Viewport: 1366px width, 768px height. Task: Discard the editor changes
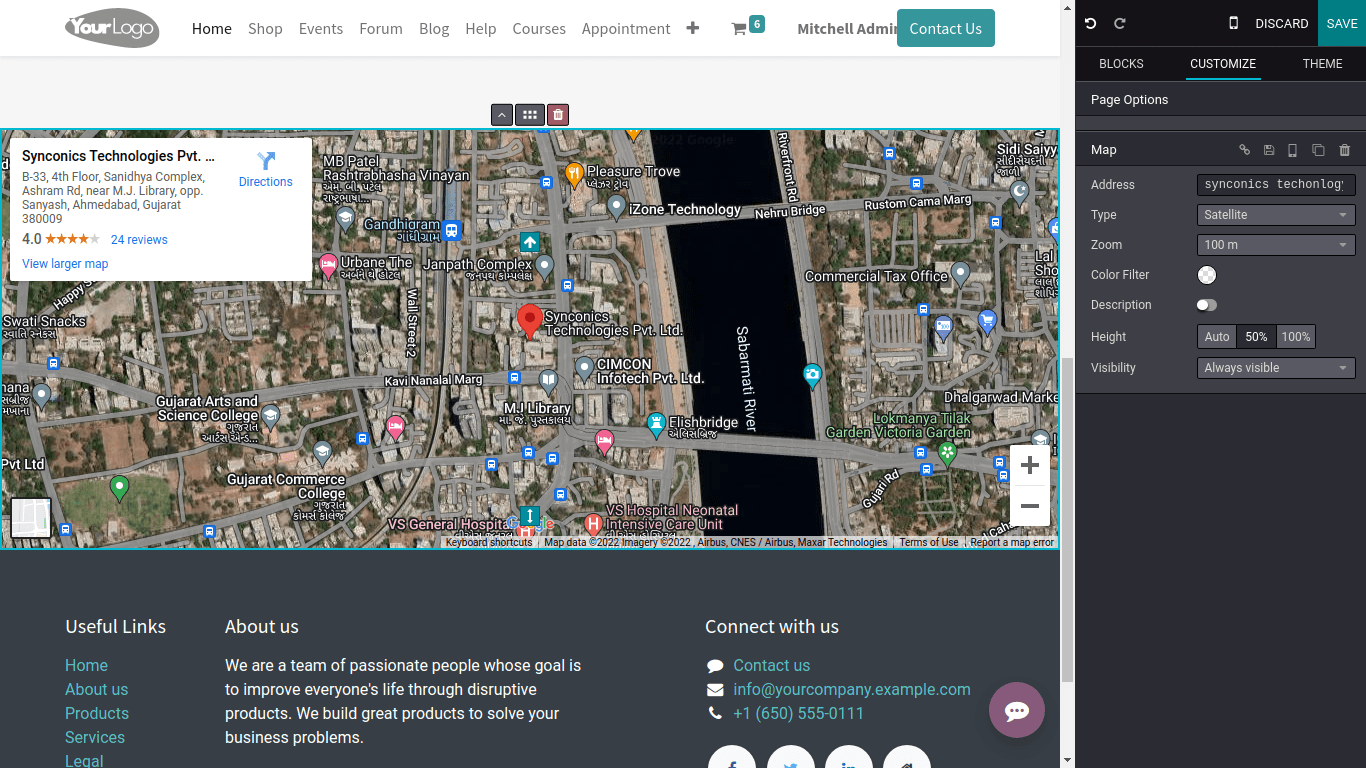pos(1282,23)
